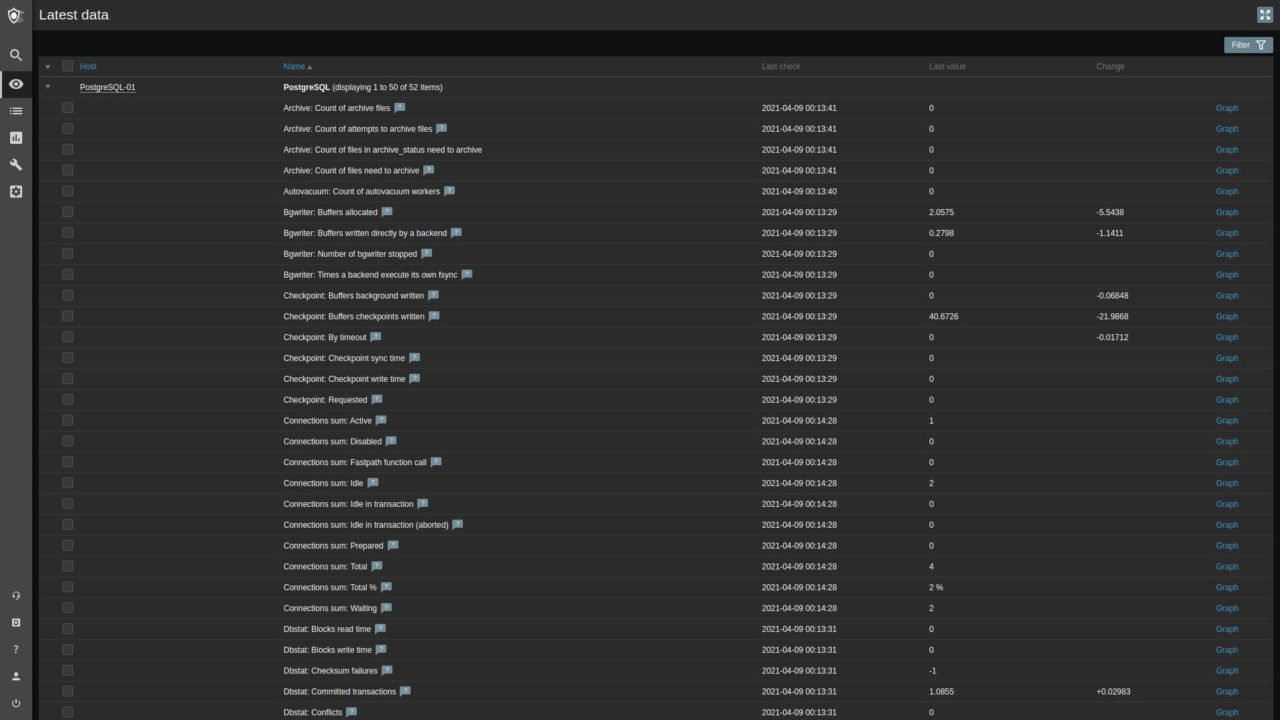Collapse the PostgreSQL-01 host group
This screenshot has height=720, width=1280.
coord(47,87)
